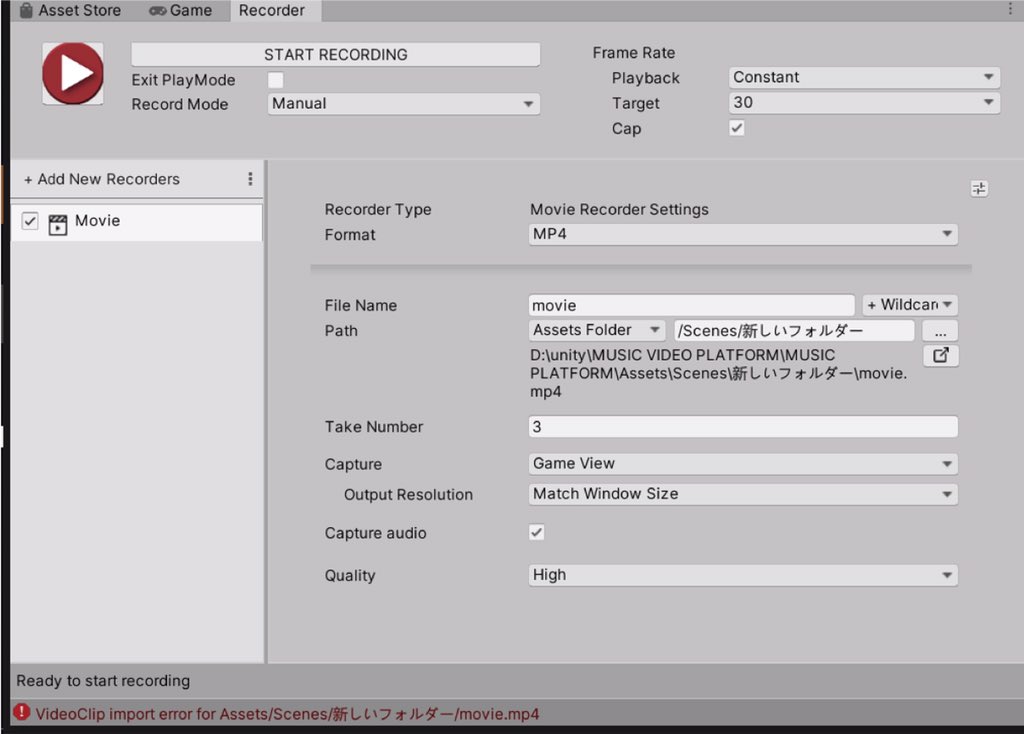Click the Movie recorder clapperboard icon

click(58, 220)
